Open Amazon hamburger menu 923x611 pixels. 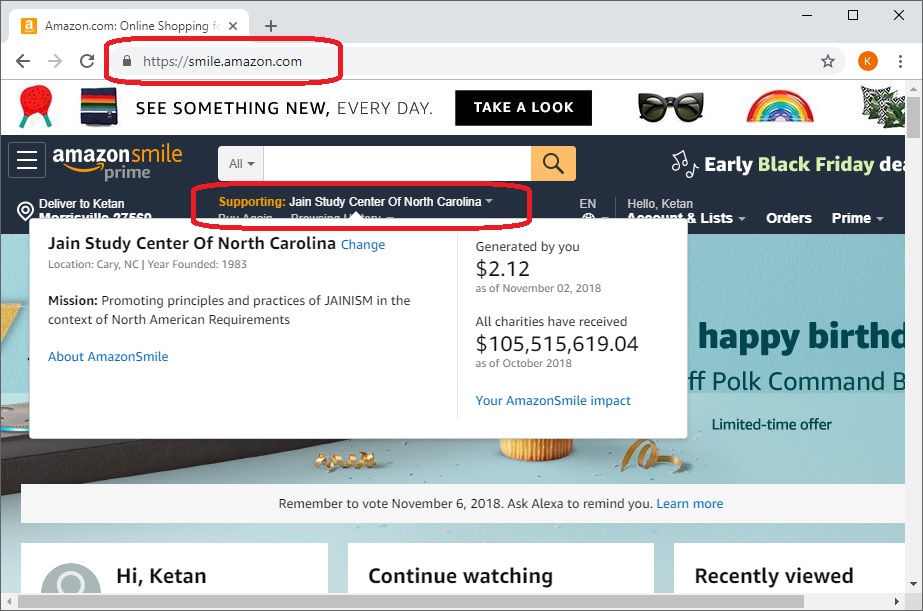click(26, 160)
